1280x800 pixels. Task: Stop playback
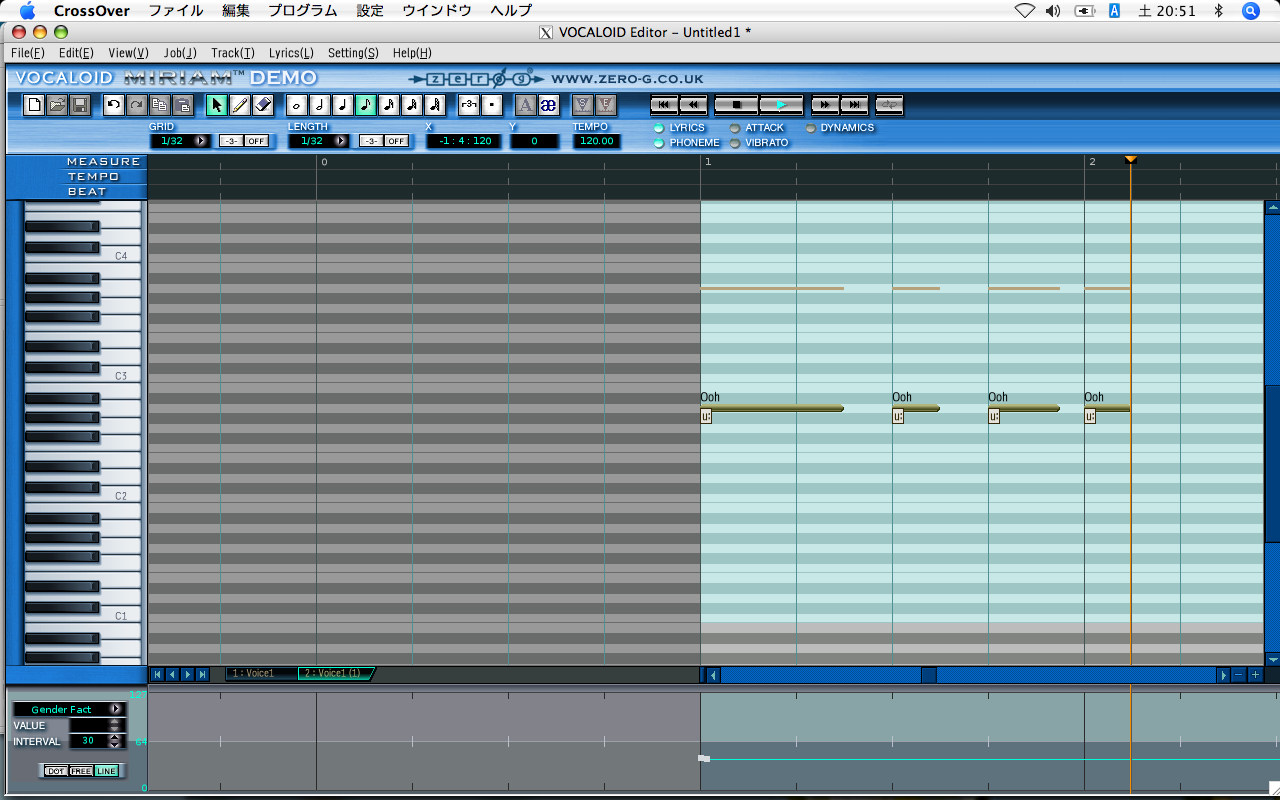tap(736, 105)
